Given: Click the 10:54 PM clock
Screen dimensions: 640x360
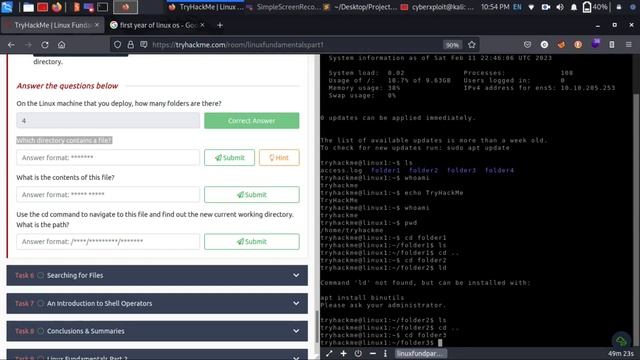Looking at the screenshot, I should 495,7.
